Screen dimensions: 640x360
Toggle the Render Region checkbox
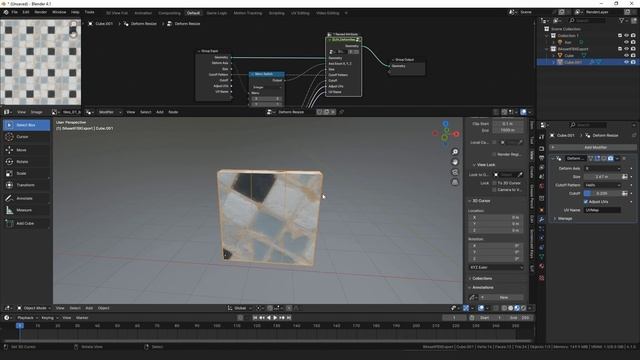click(494, 154)
